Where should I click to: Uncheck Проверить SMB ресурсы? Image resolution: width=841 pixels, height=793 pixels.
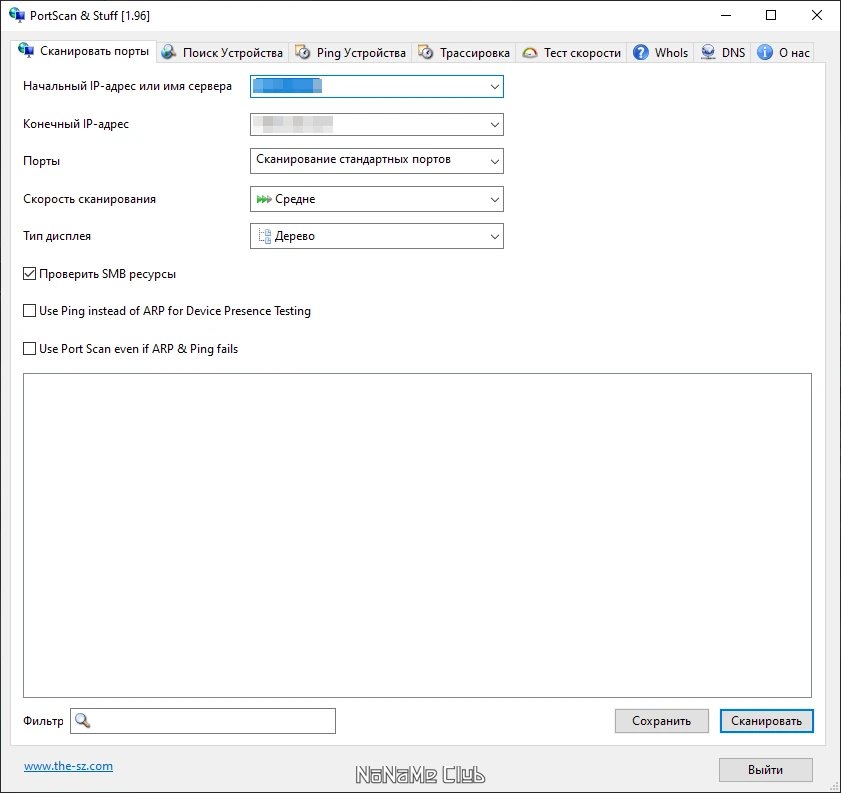pos(29,273)
